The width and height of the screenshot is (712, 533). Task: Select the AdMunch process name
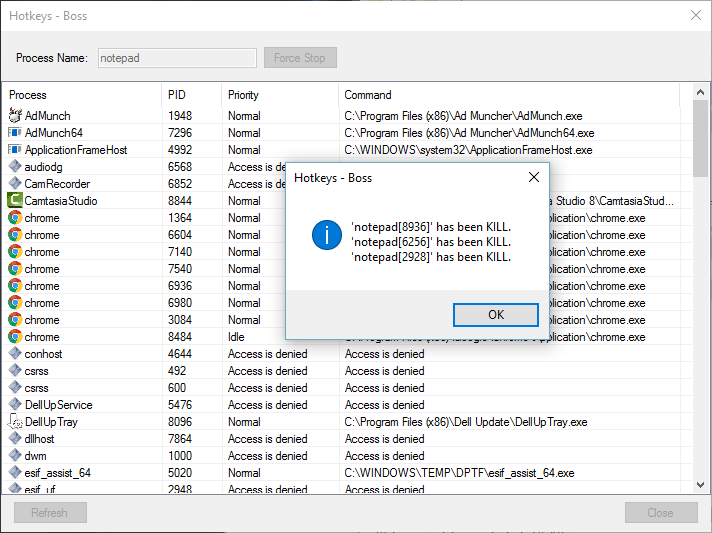[47, 116]
